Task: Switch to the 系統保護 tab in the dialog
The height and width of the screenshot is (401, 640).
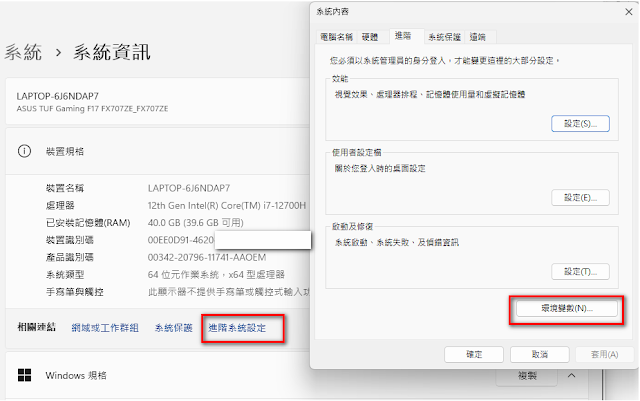Action: (444, 37)
